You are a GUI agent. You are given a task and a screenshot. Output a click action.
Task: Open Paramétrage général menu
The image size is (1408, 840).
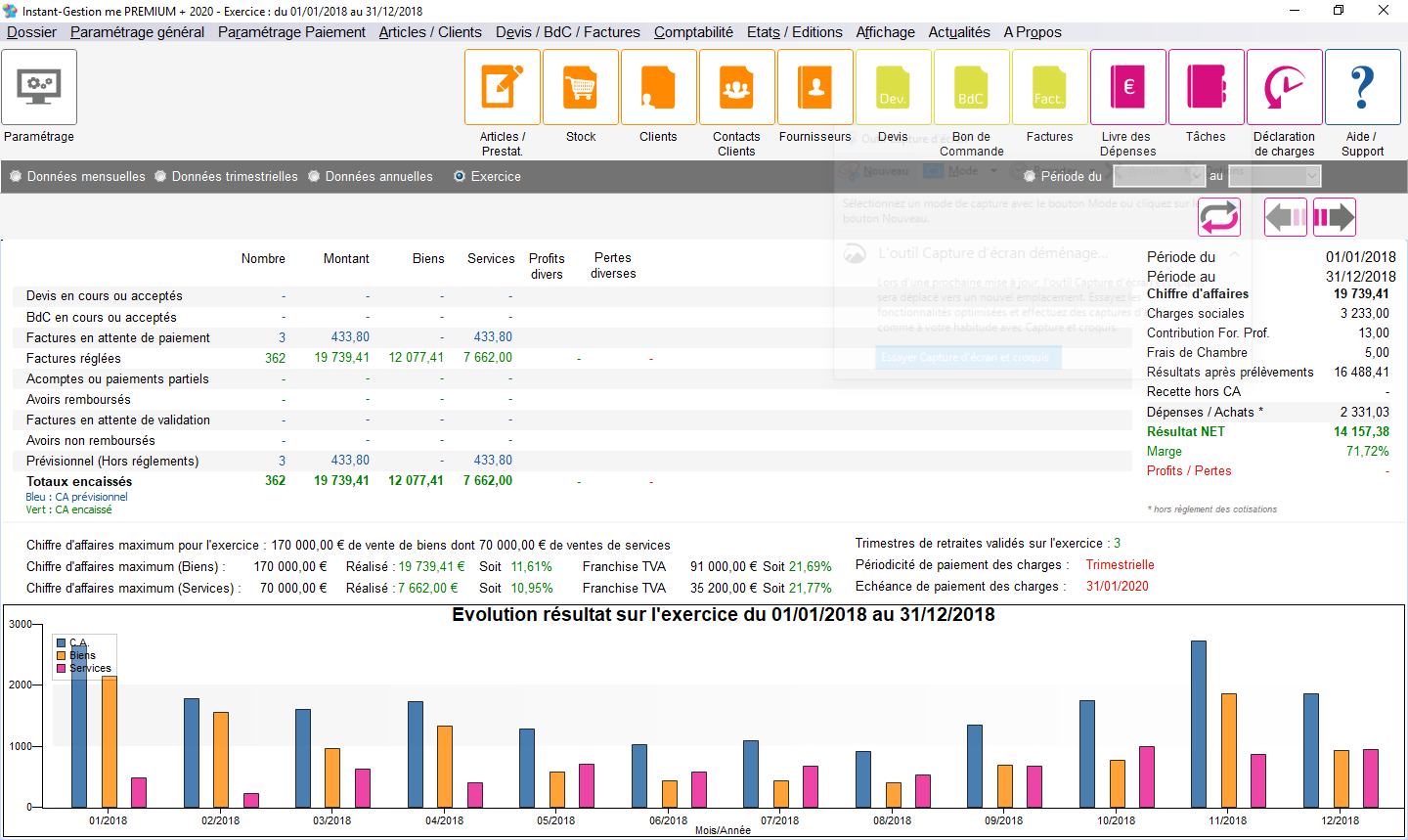click(x=137, y=32)
